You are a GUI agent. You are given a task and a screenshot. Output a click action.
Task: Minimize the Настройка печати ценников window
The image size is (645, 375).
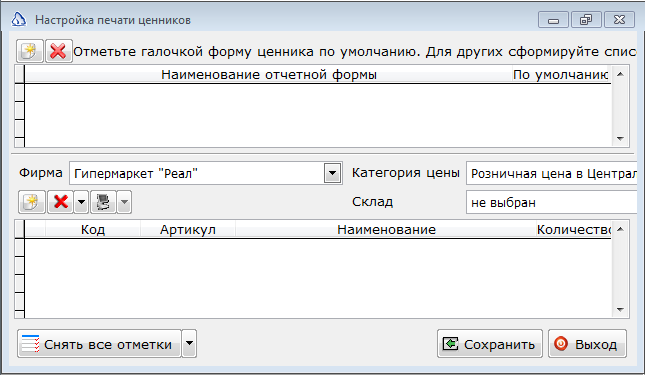tap(553, 20)
